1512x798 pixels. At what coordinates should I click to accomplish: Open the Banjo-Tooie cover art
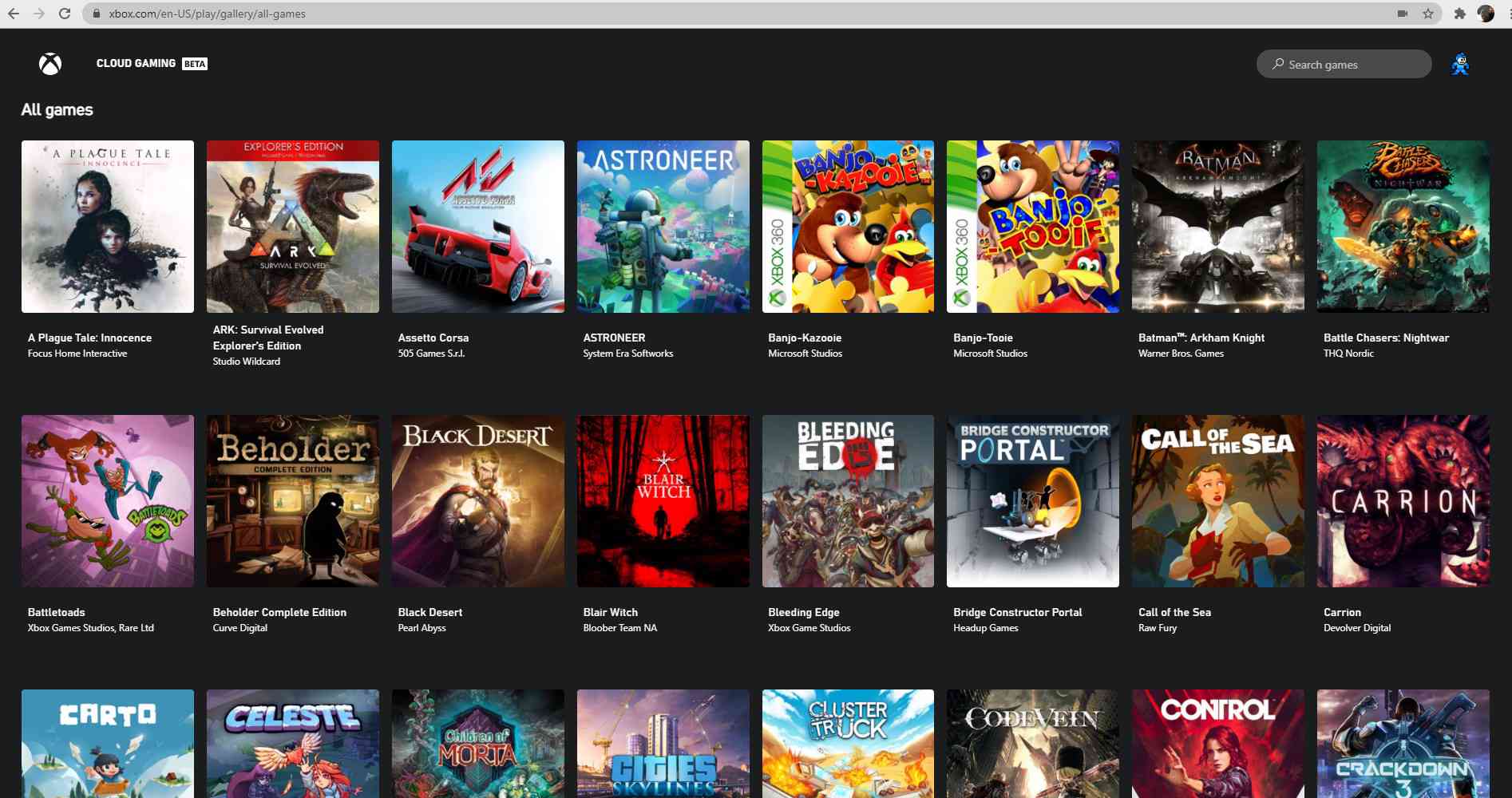1033,227
